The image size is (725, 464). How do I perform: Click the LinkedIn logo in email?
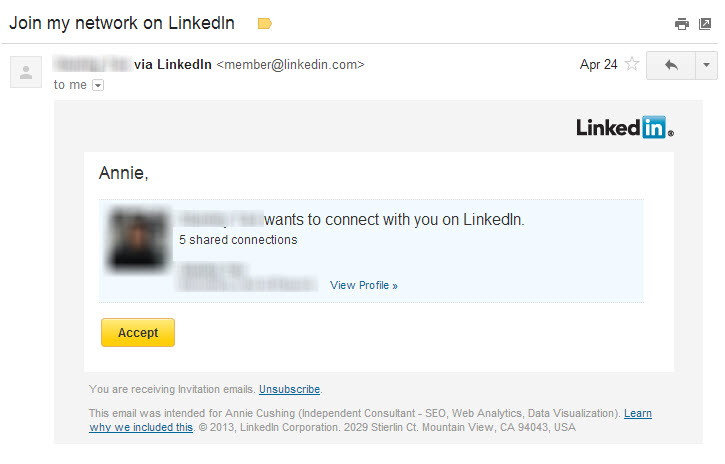(x=625, y=127)
